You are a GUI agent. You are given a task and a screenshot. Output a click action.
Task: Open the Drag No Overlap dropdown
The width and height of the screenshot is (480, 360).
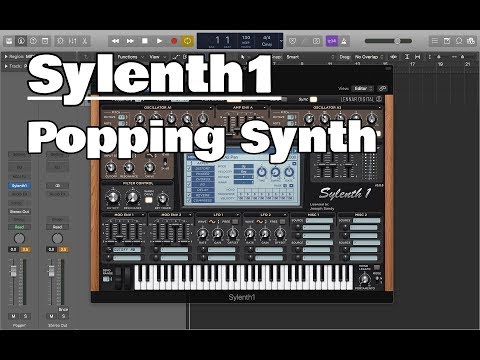pos(369,57)
